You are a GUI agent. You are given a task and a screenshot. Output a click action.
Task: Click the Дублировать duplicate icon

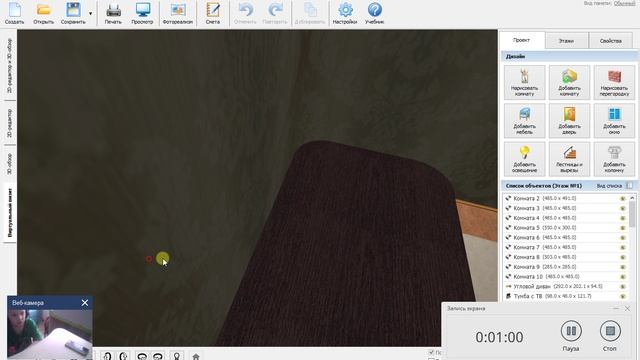pyautogui.click(x=310, y=13)
